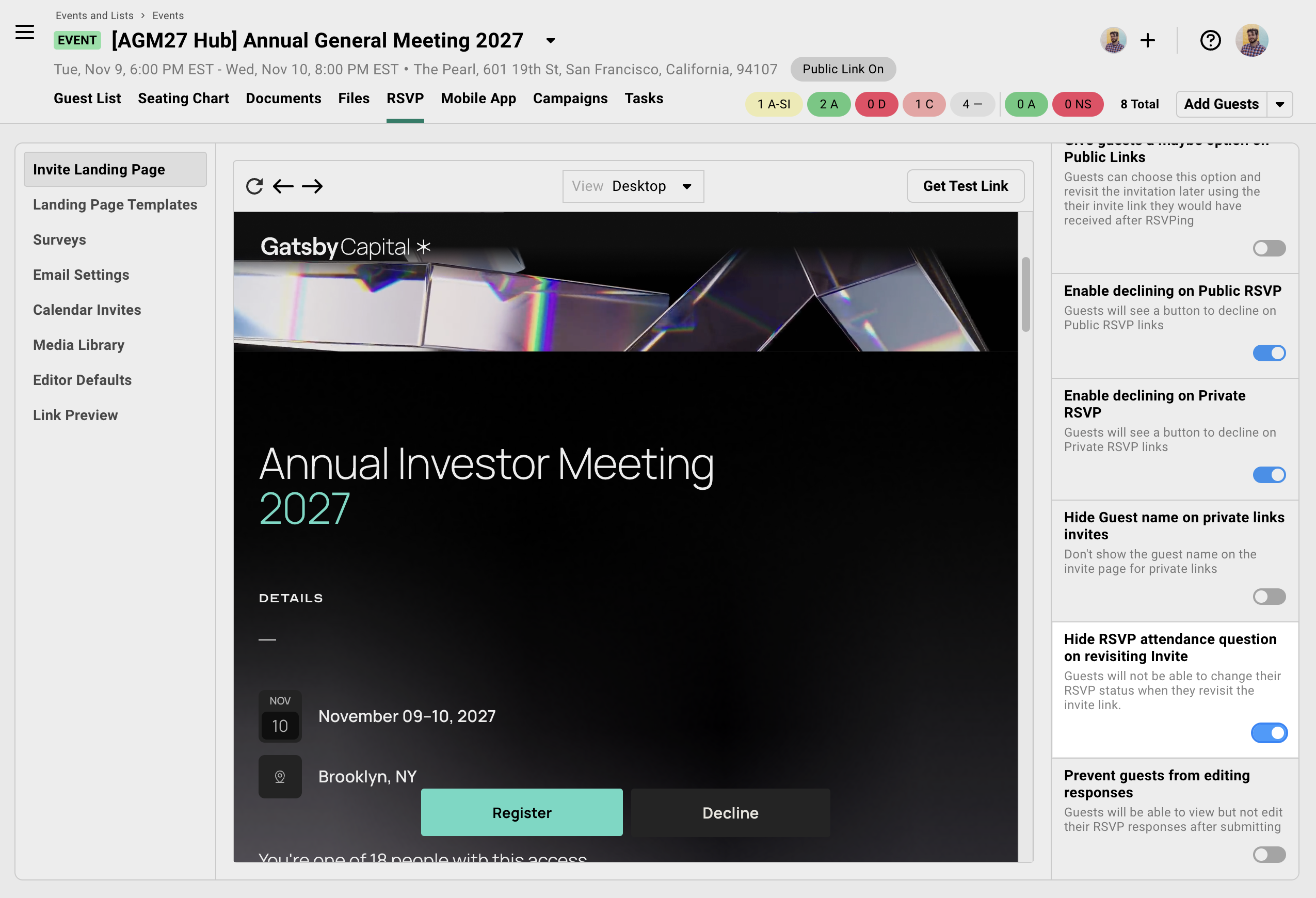Screen dimensions: 1316x898
Task: Click the location pin icon
Action: pos(280,777)
